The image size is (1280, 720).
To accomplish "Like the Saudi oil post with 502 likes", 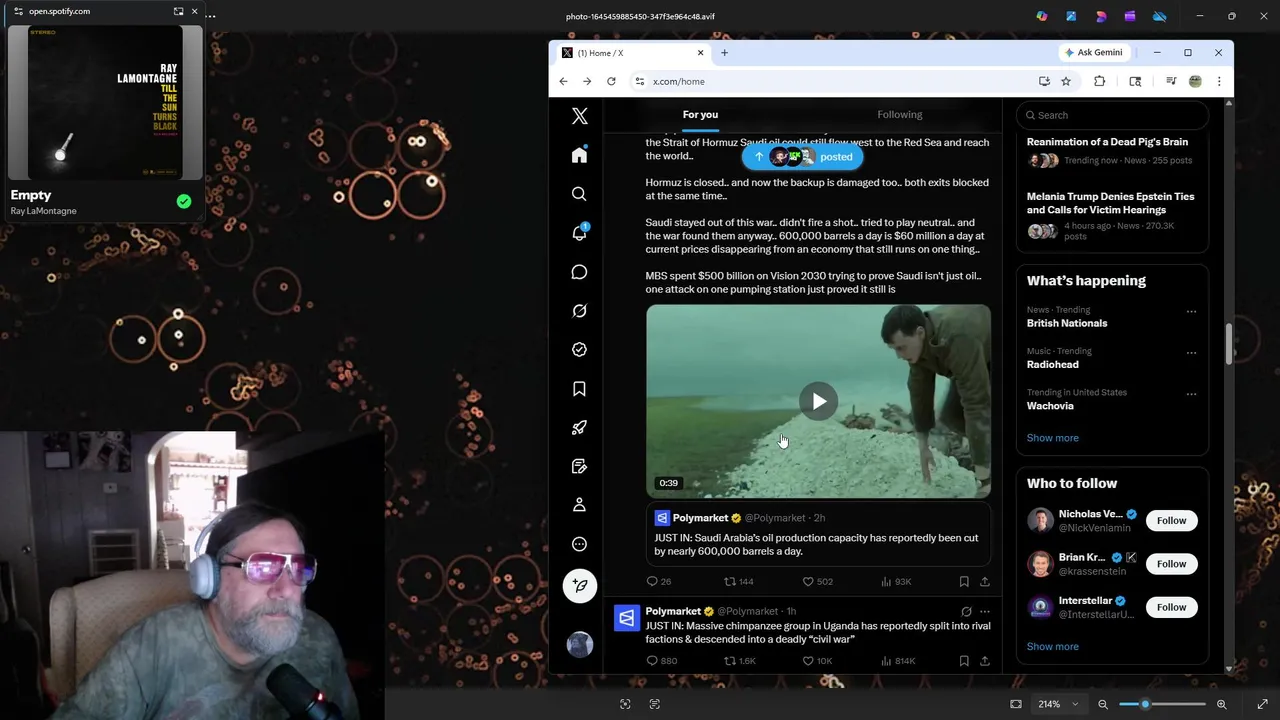I will 818,581.
